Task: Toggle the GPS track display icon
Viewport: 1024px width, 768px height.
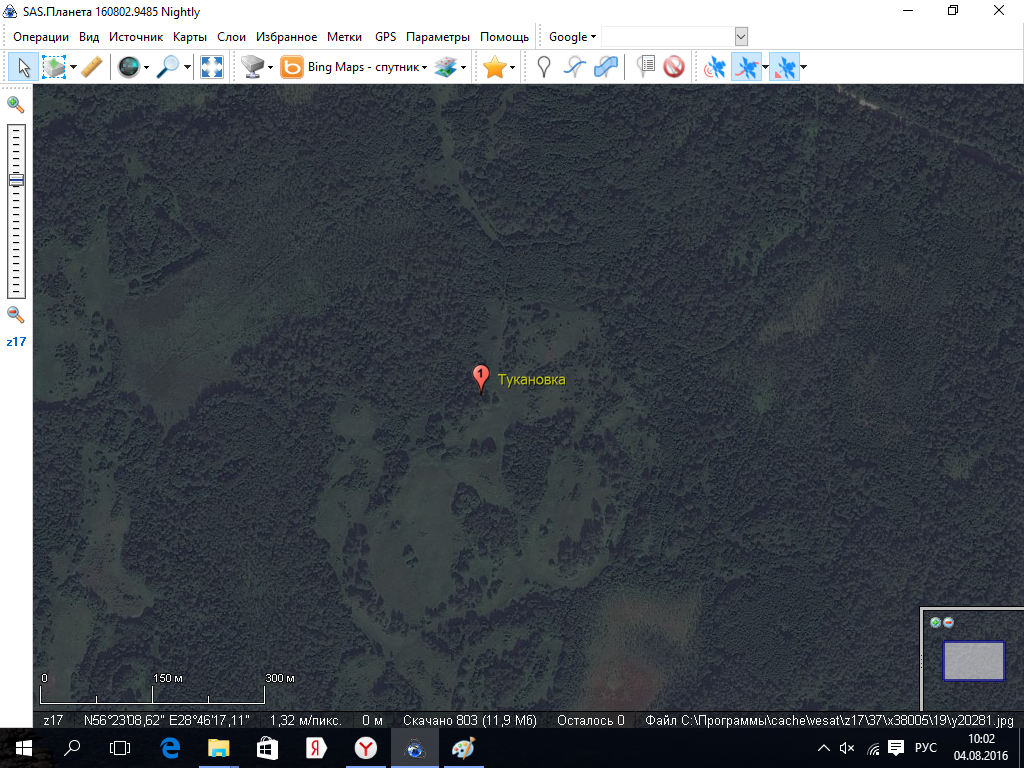Action: coord(746,67)
